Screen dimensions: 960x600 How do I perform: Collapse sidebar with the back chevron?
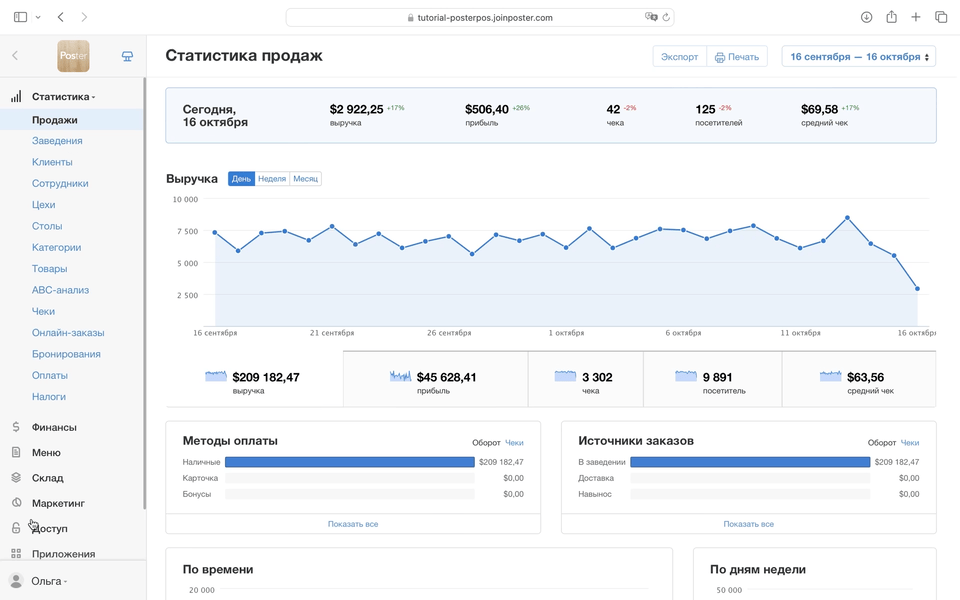click(x=15, y=56)
